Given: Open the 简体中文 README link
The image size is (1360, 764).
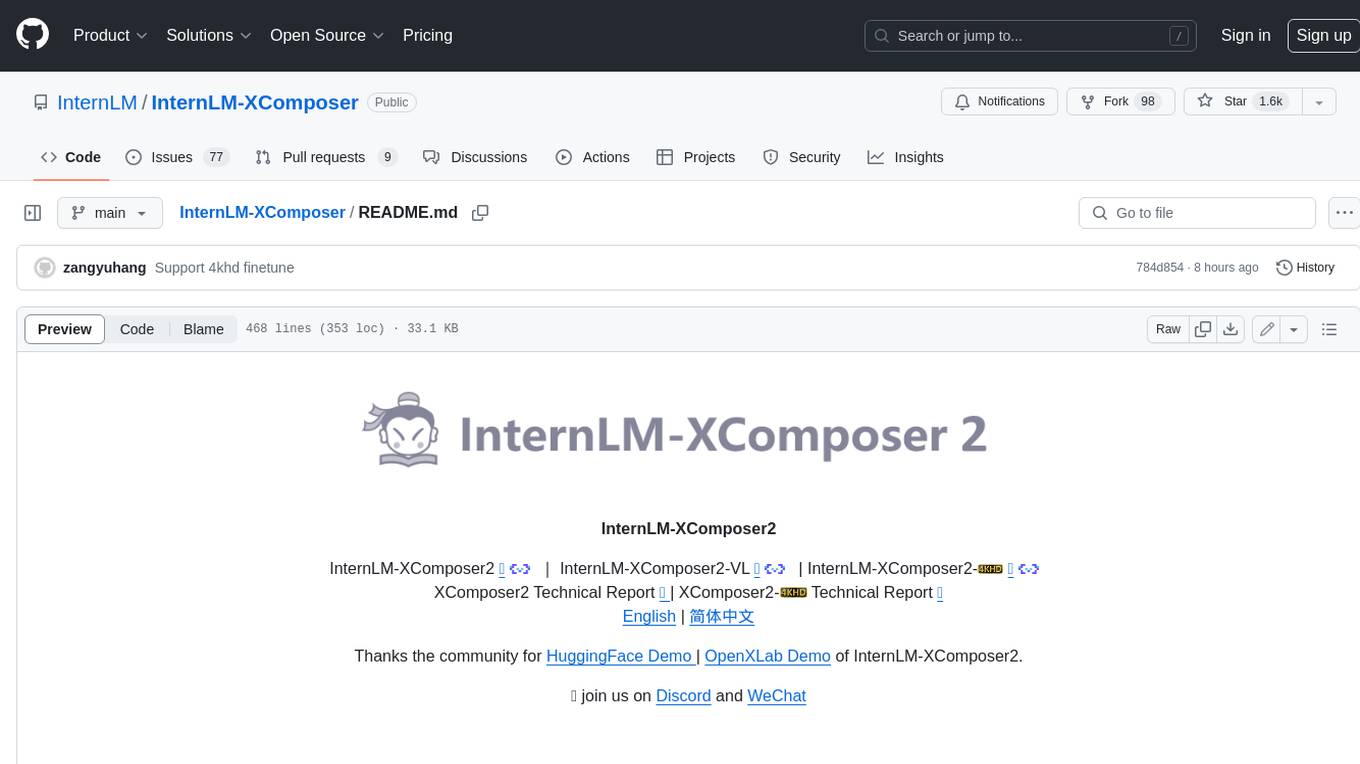Looking at the screenshot, I should click(721, 616).
